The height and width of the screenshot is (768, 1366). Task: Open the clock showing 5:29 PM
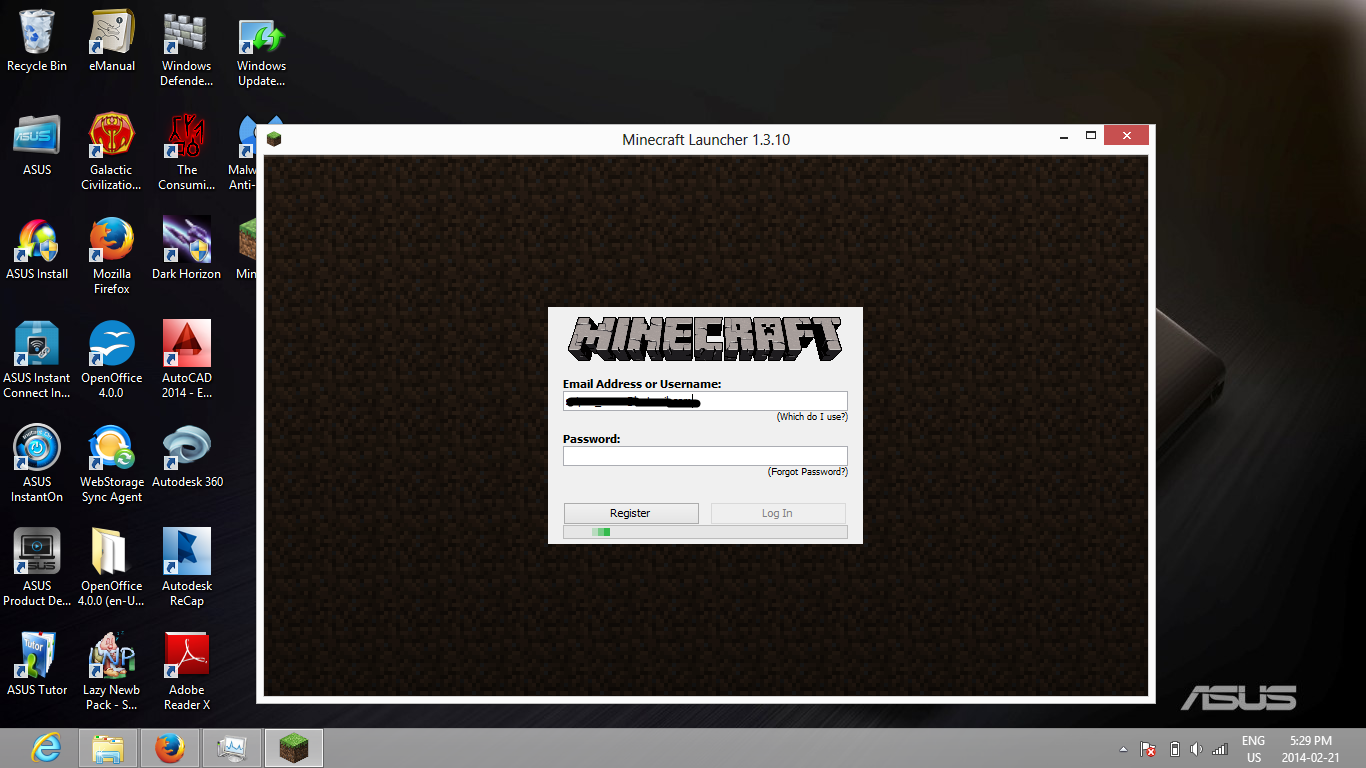(1310, 749)
